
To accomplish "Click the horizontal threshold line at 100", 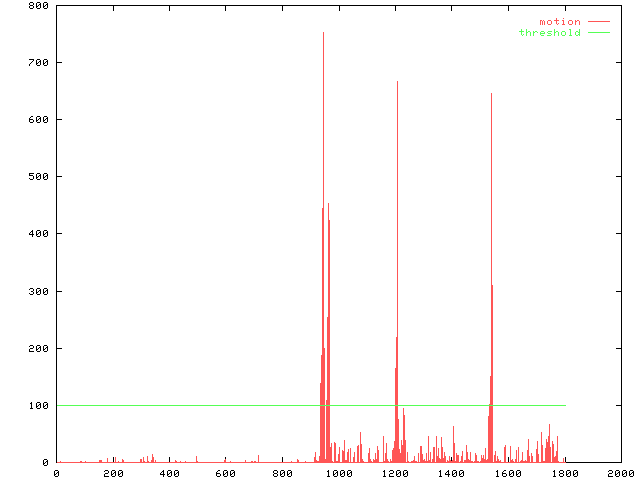I will (x=200, y=405).
